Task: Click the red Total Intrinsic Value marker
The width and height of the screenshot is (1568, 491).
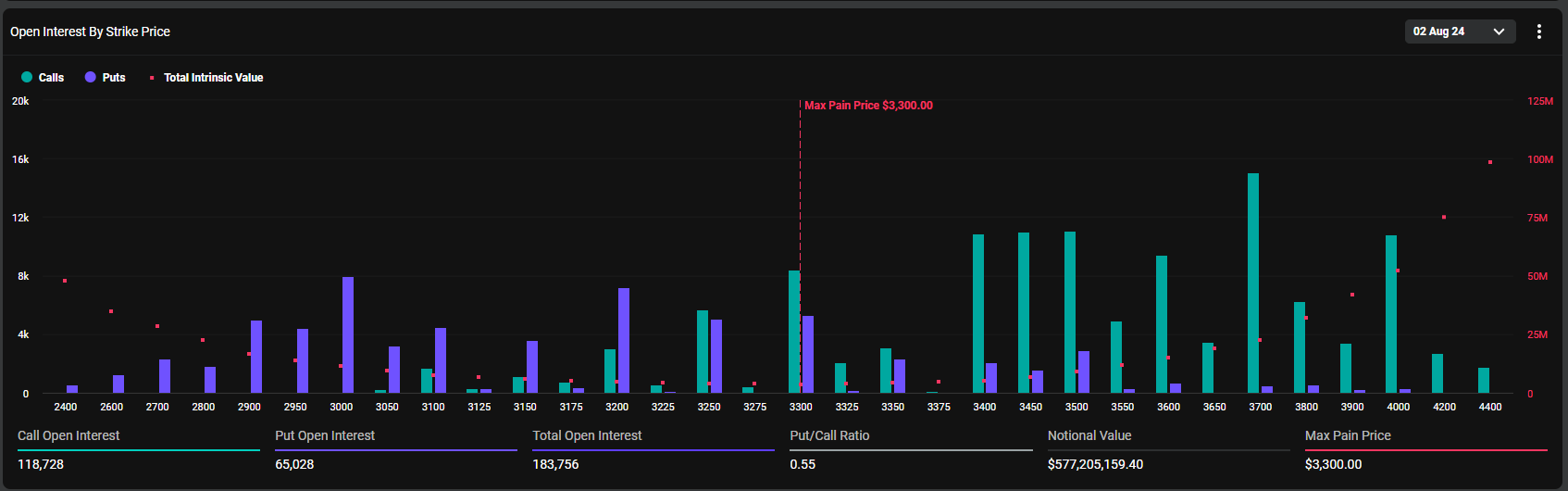Action: pos(152,78)
